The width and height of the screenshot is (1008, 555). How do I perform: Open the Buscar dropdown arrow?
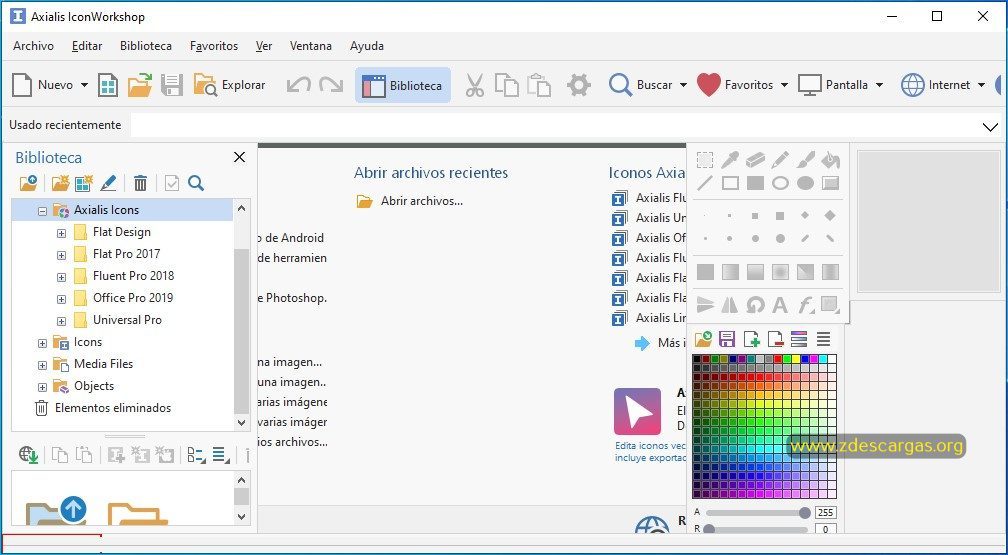683,85
